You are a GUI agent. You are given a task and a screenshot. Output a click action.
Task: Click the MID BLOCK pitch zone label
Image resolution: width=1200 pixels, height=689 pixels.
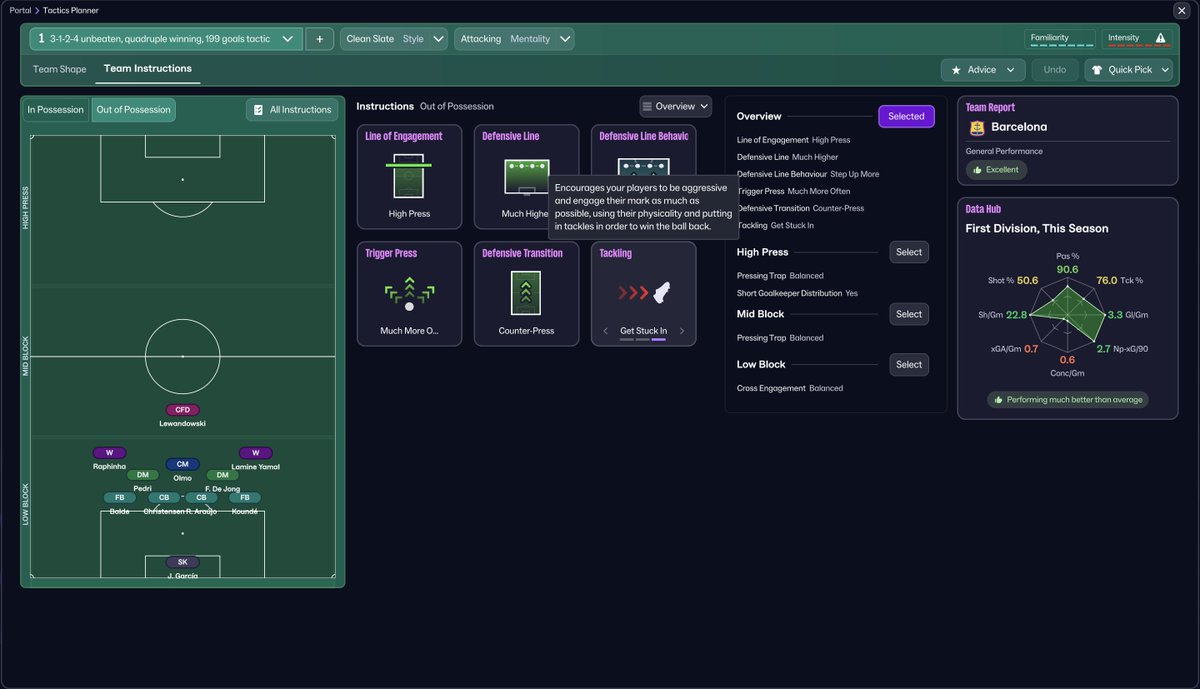(x=26, y=356)
